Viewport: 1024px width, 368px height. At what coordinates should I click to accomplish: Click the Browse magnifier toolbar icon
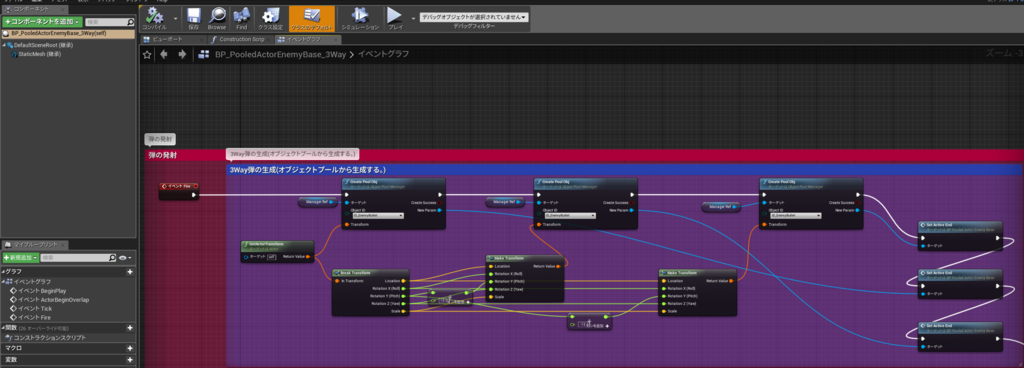pos(217,19)
